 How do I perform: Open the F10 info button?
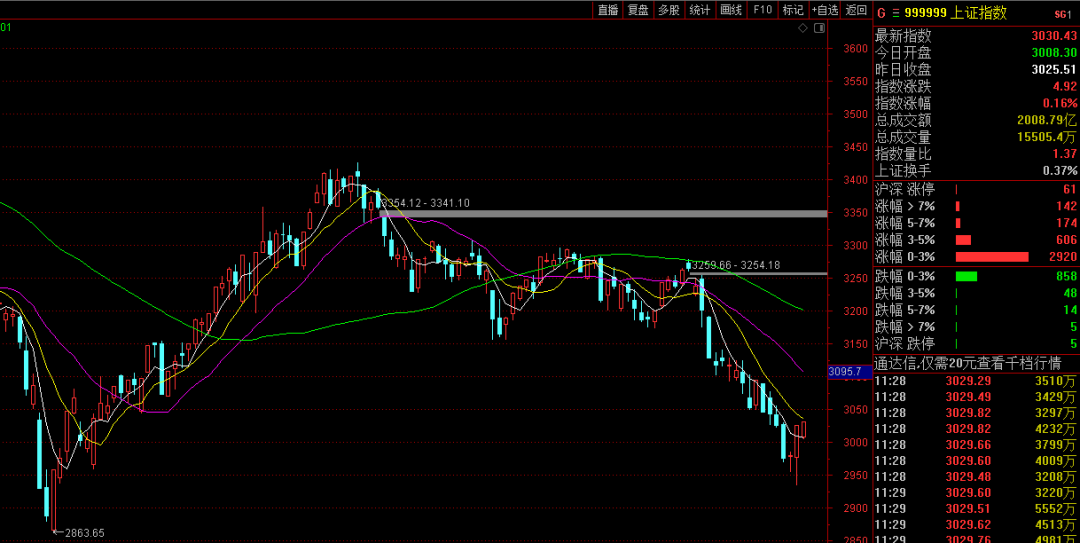click(762, 10)
